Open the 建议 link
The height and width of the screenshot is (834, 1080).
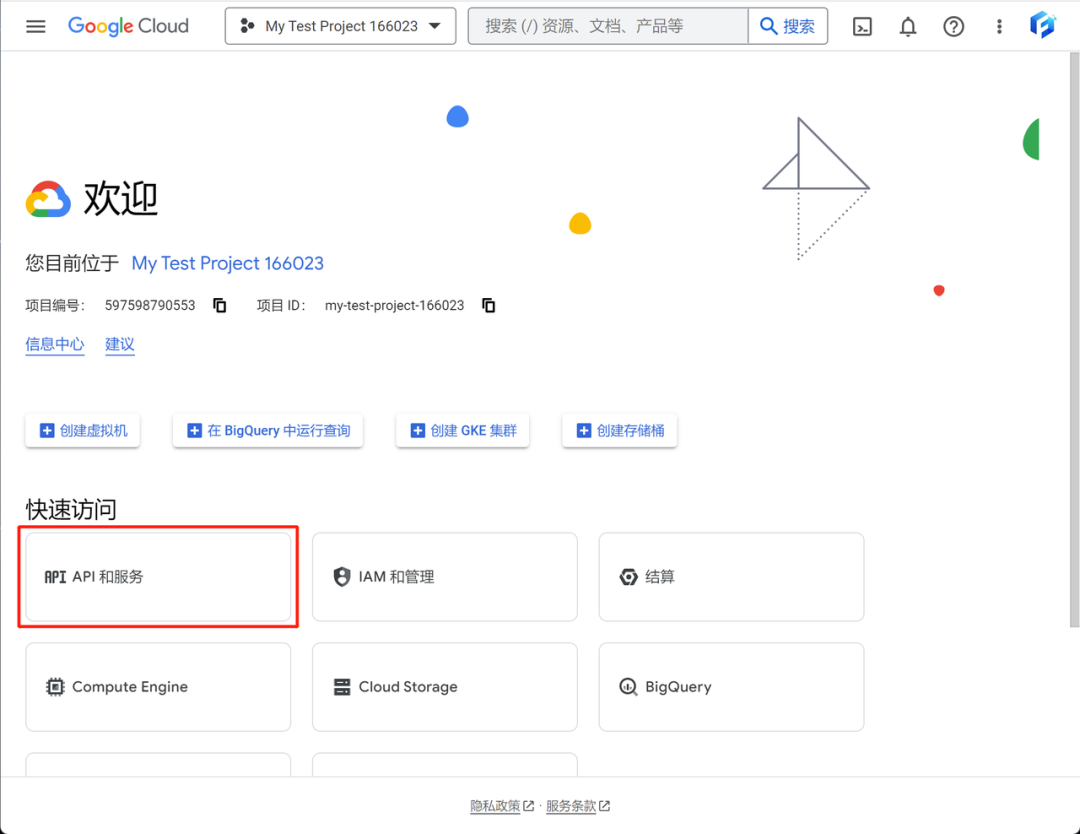click(x=120, y=344)
